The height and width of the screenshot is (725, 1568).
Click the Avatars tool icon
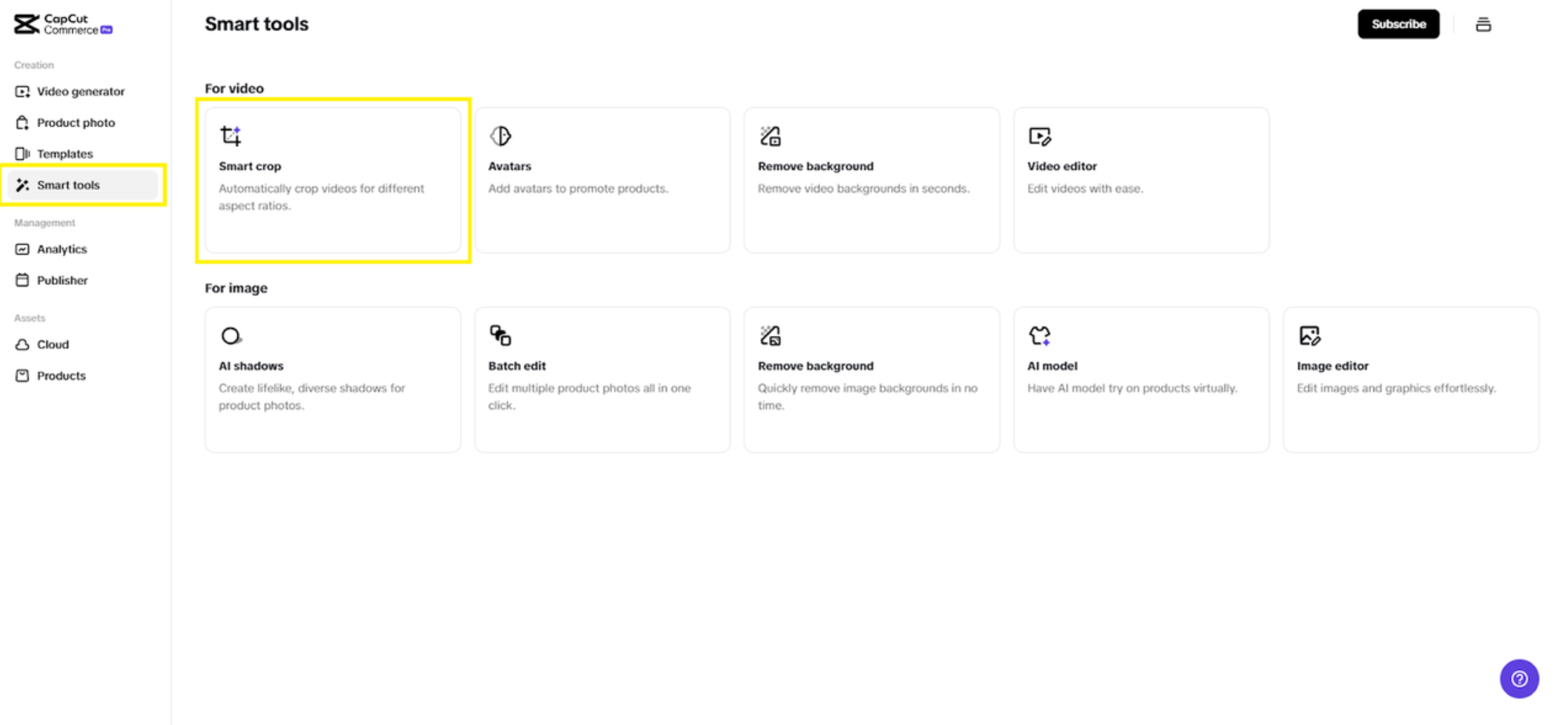pyautogui.click(x=501, y=136)
